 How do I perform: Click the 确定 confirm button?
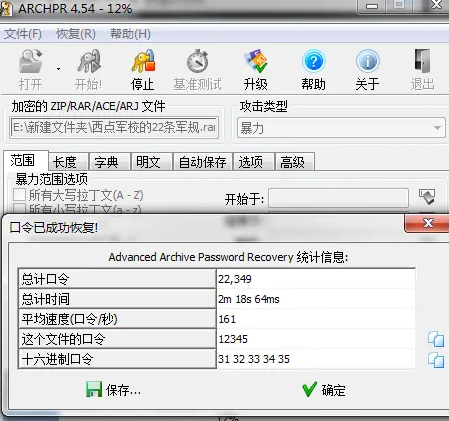(x=323, y=389)
